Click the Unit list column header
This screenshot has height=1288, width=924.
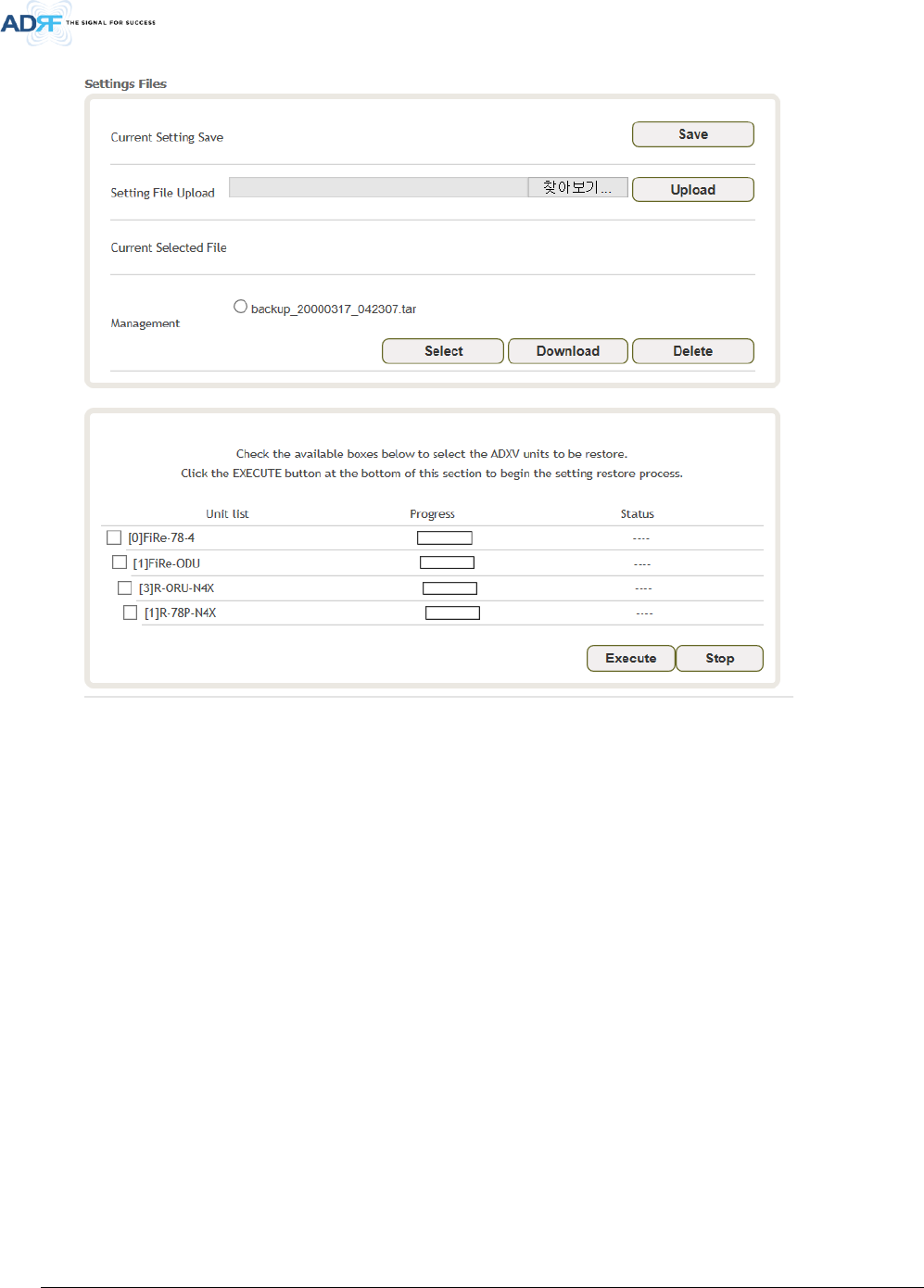coord(227,514)
